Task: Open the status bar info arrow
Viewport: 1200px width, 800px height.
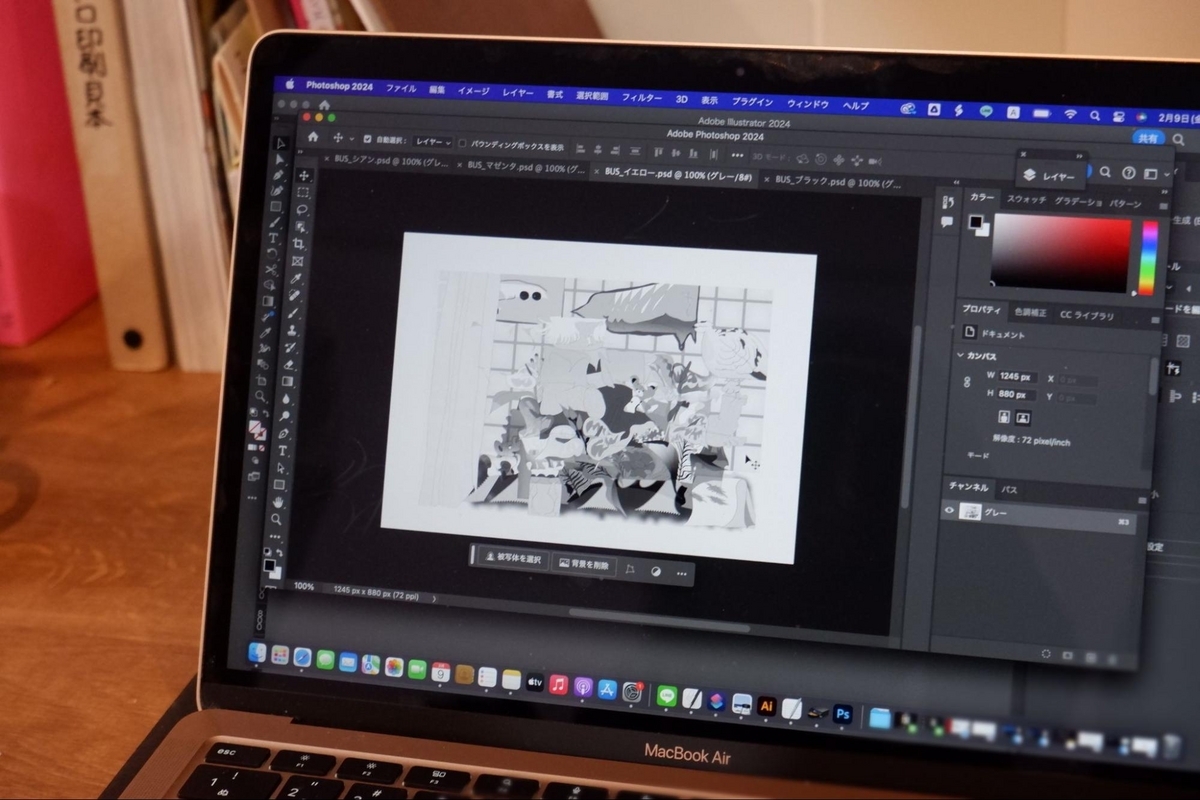Action: coord(434,598)
